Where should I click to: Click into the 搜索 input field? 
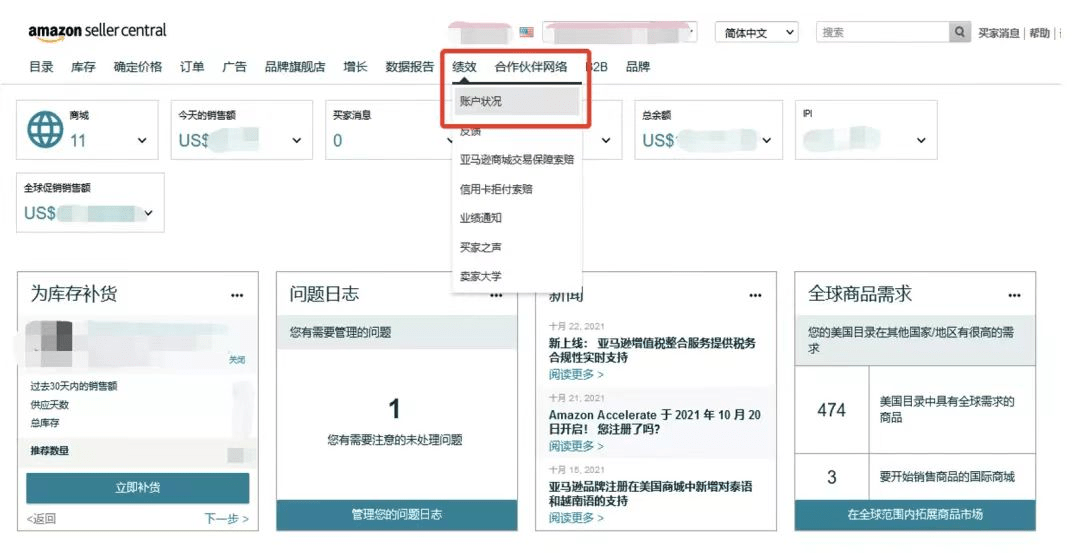tap(881, 33)
